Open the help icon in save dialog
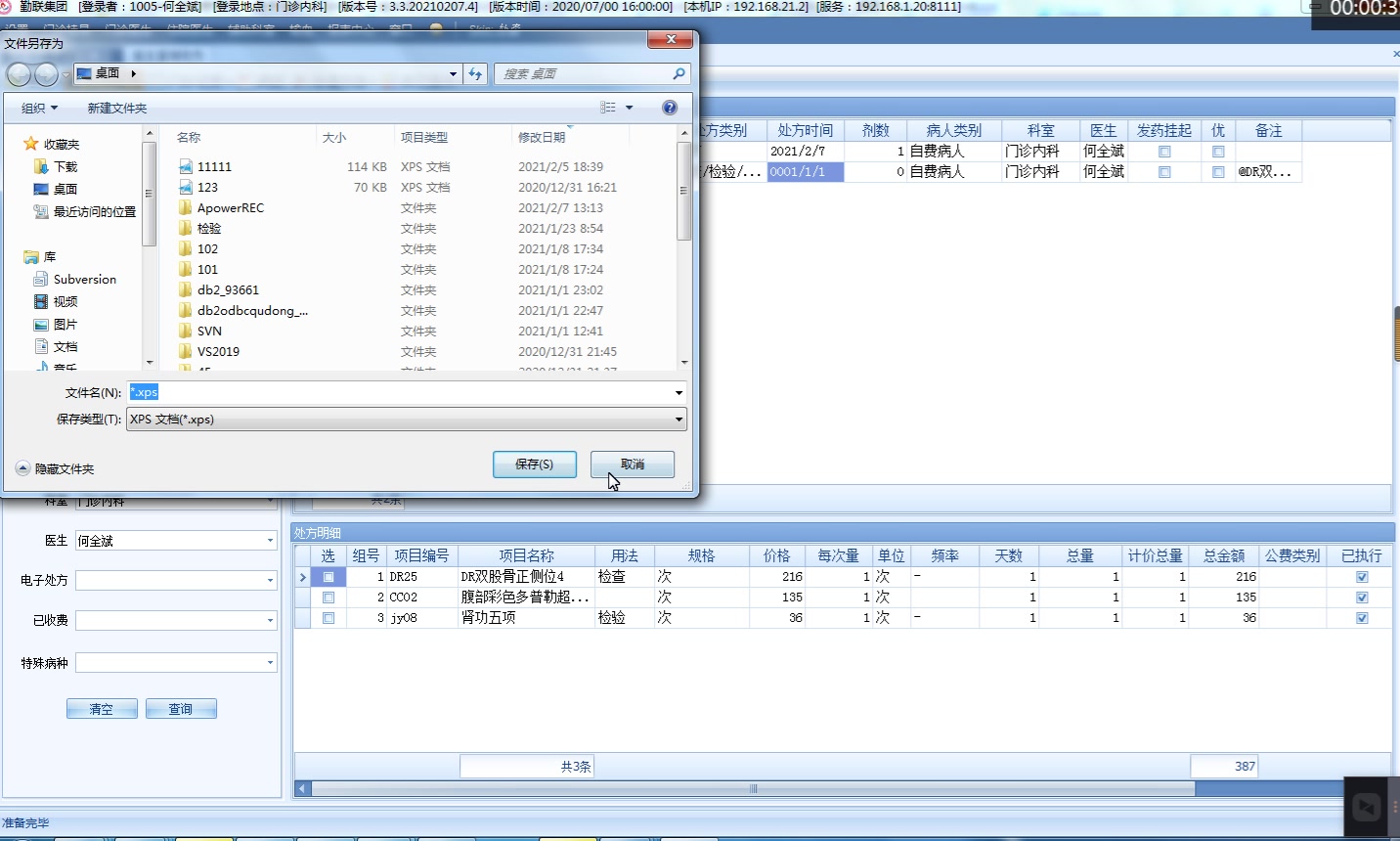This screenshot has height=841, width=1400. pos(670,108)
